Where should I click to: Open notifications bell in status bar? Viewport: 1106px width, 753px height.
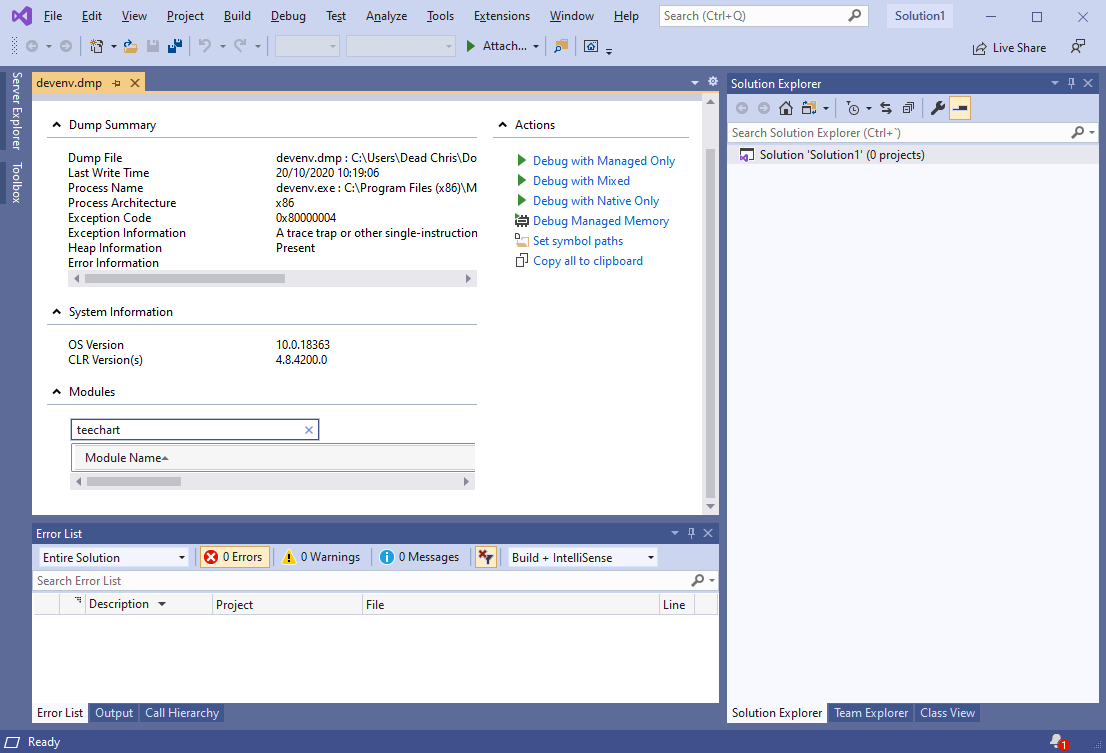pos(1057,742)
